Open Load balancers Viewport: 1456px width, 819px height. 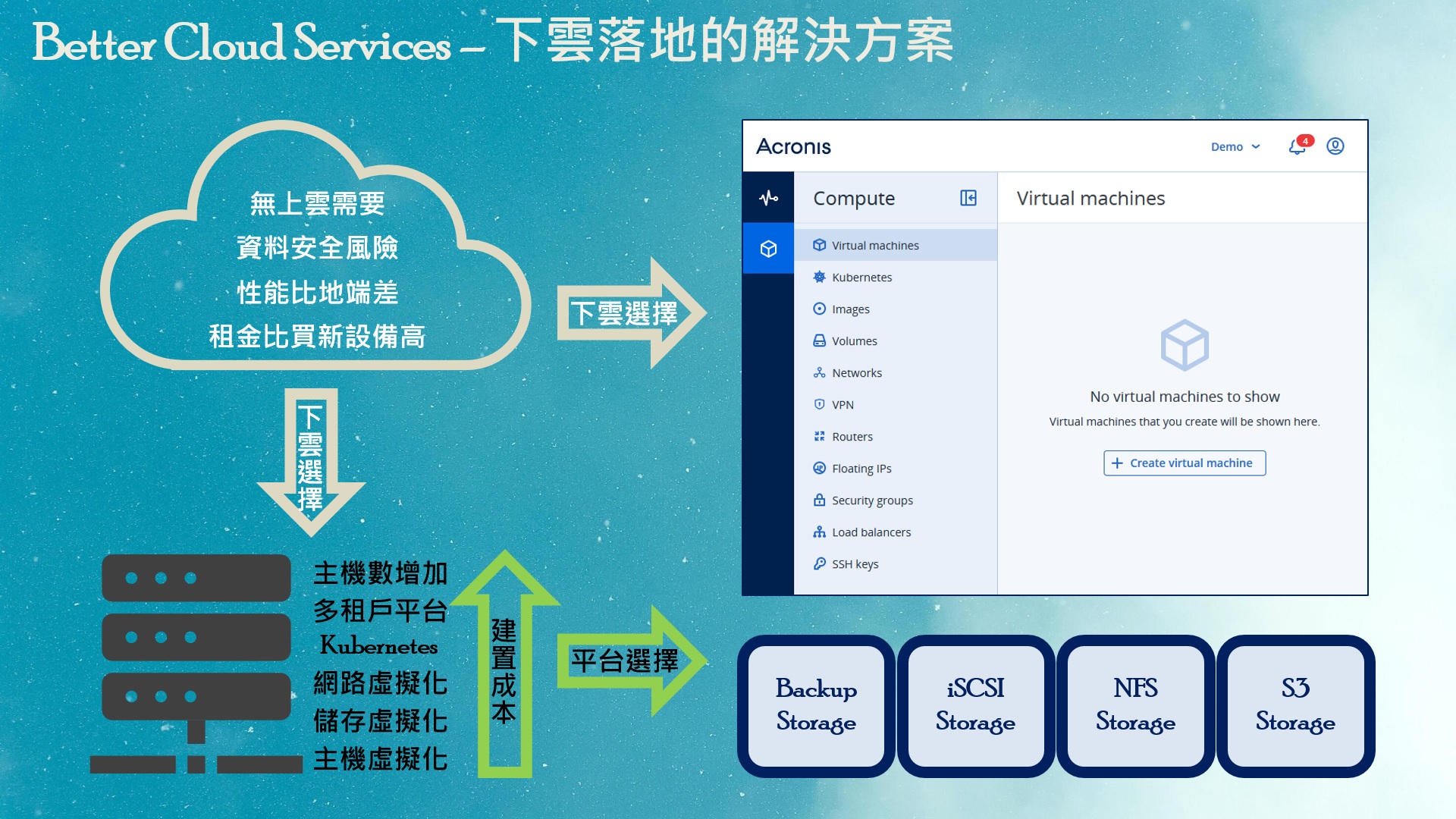[x=896, y=532]
